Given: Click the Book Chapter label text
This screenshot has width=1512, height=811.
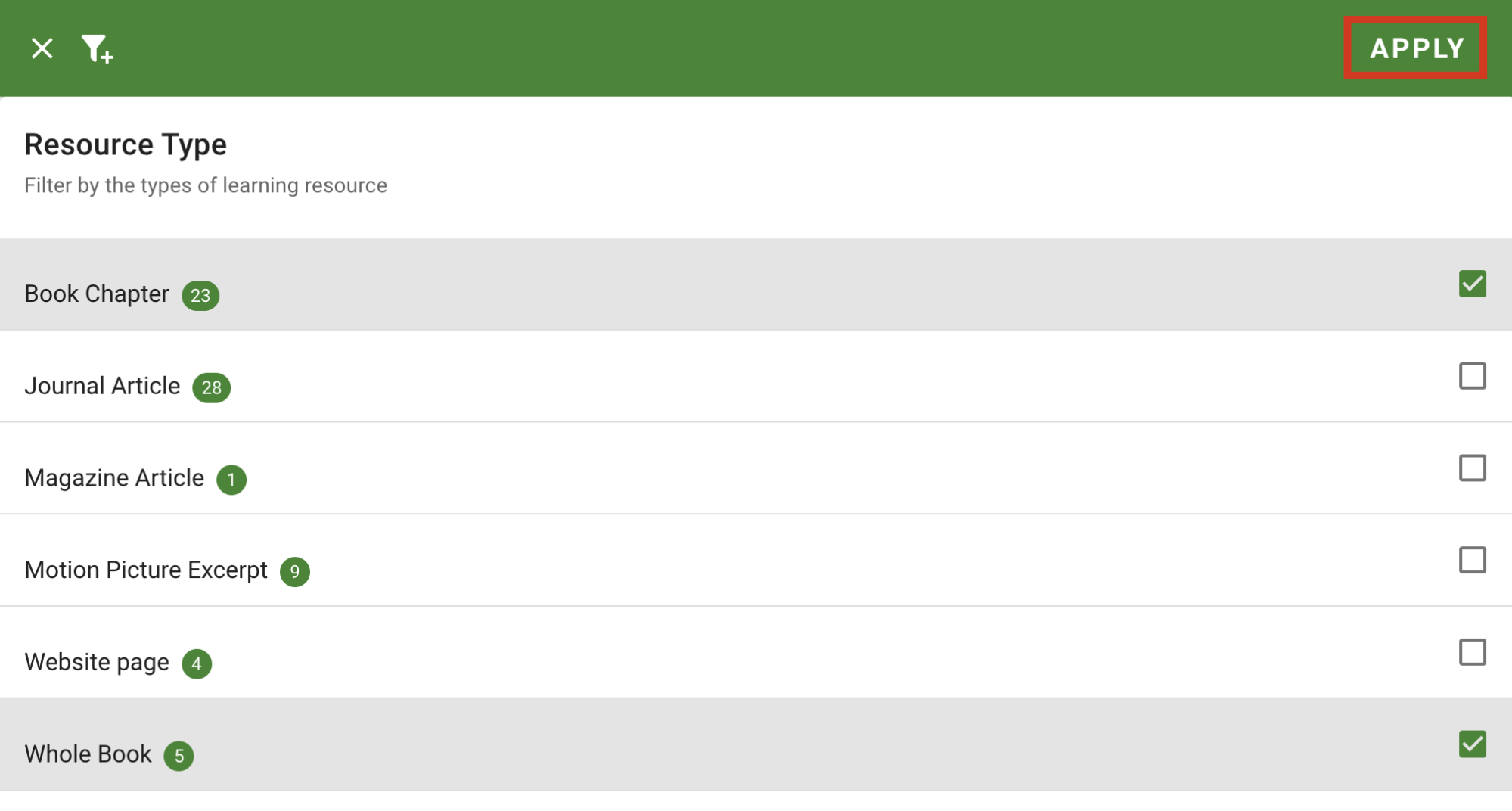Looking at the screenshot, I should 97,294.
